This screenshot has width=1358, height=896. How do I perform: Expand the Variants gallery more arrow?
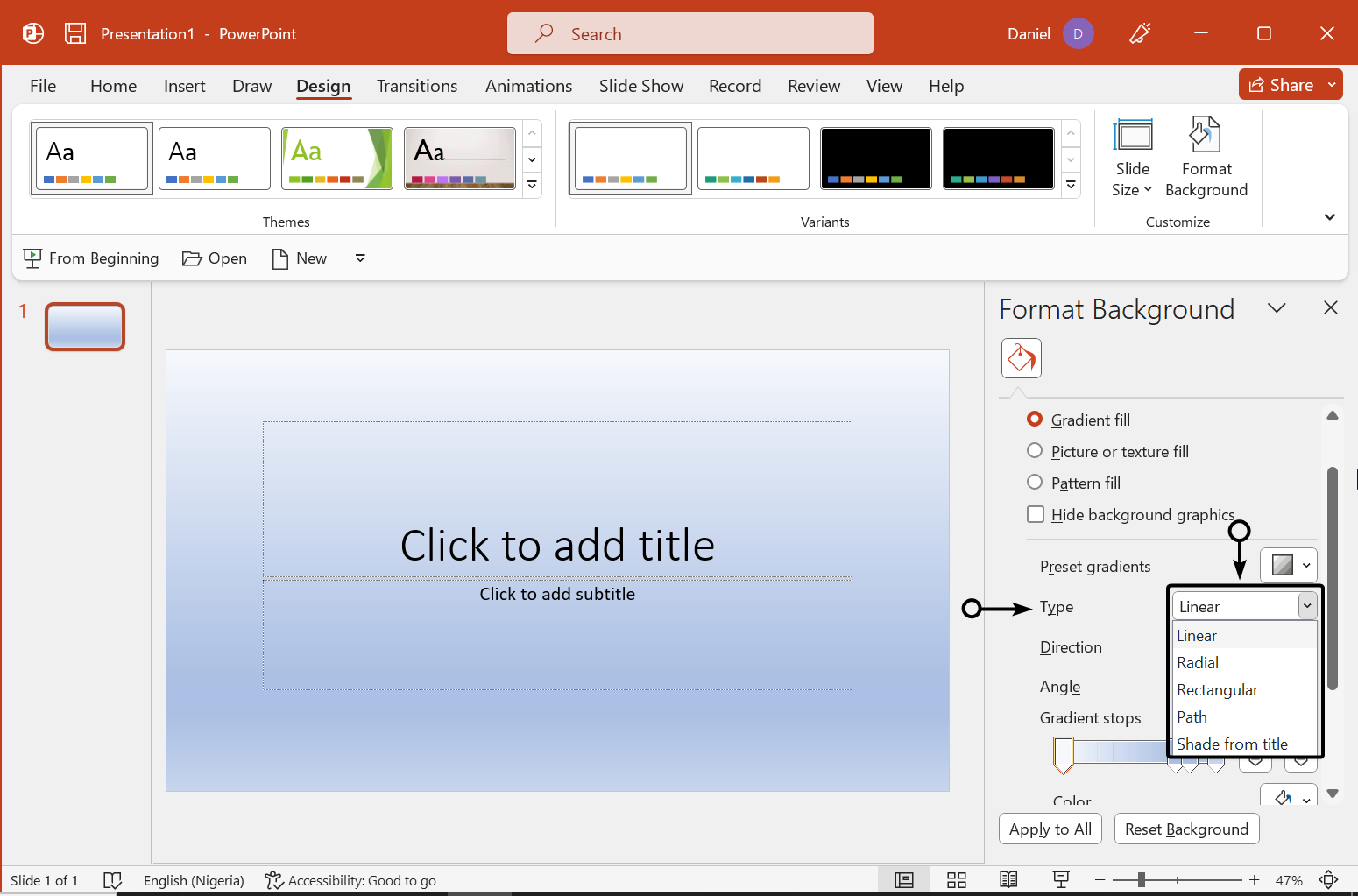(1071, 185)
